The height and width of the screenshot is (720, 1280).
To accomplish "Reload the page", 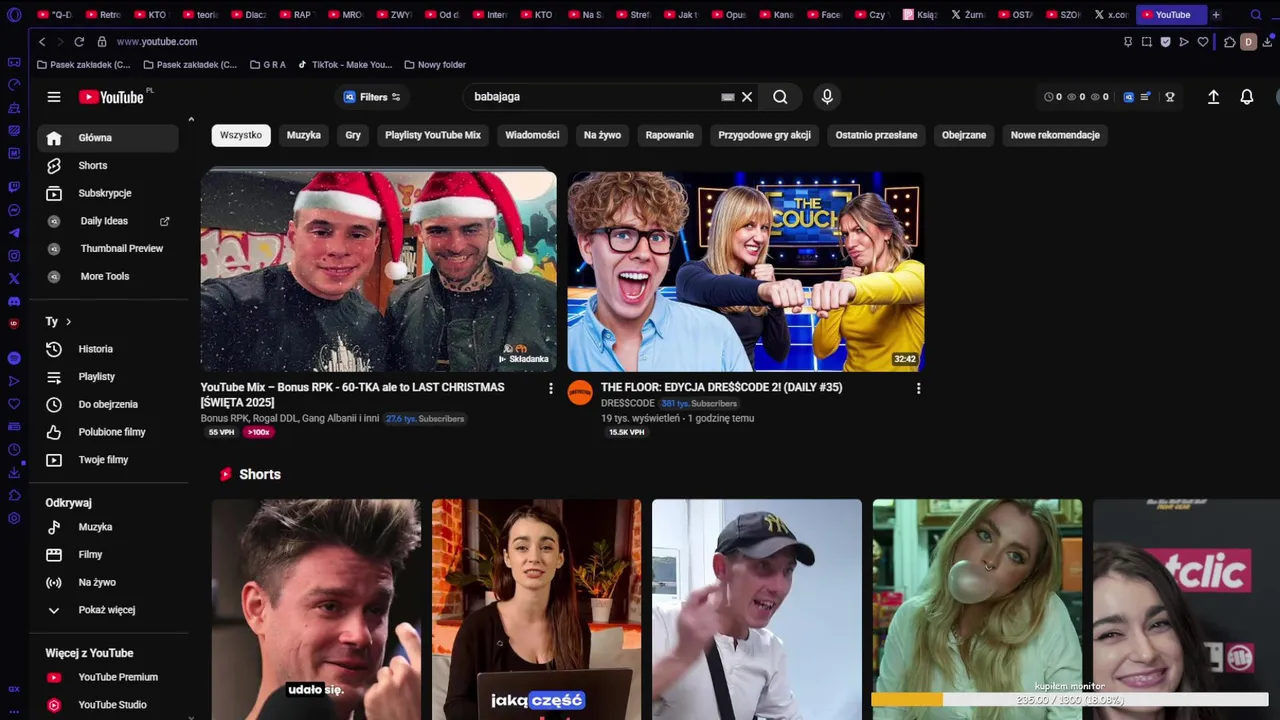I will point(79,42).
